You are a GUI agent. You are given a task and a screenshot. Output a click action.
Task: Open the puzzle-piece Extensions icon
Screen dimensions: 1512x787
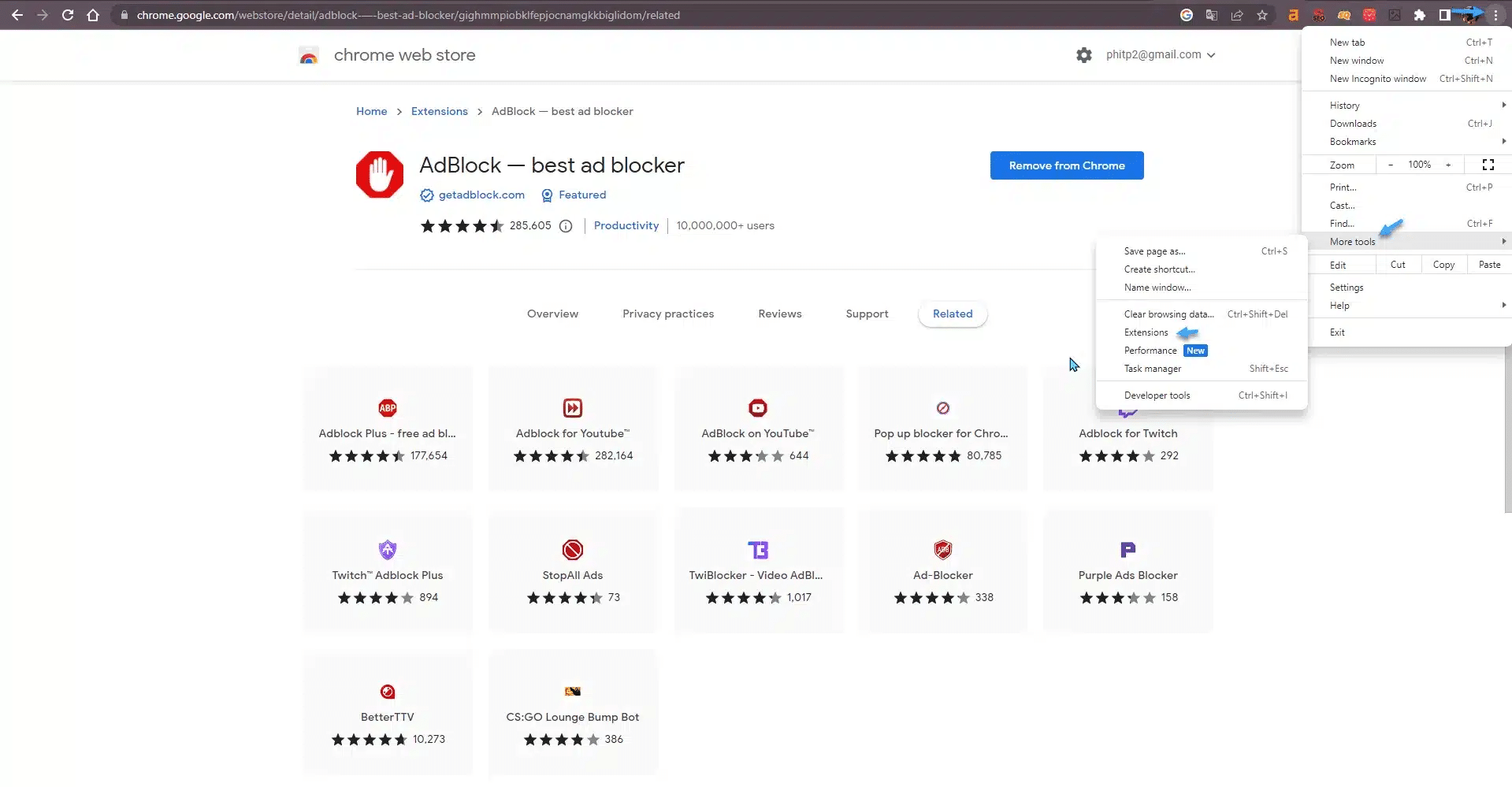coord(1420,15)
